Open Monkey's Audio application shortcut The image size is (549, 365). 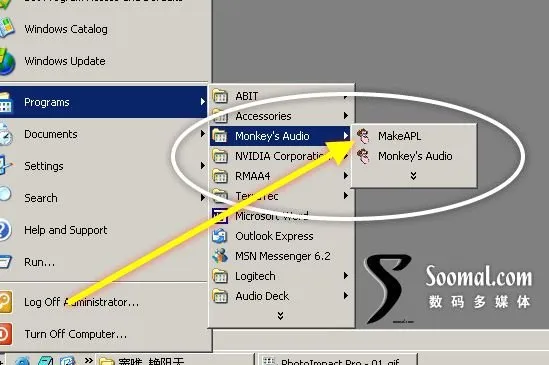tap(414, 156)
